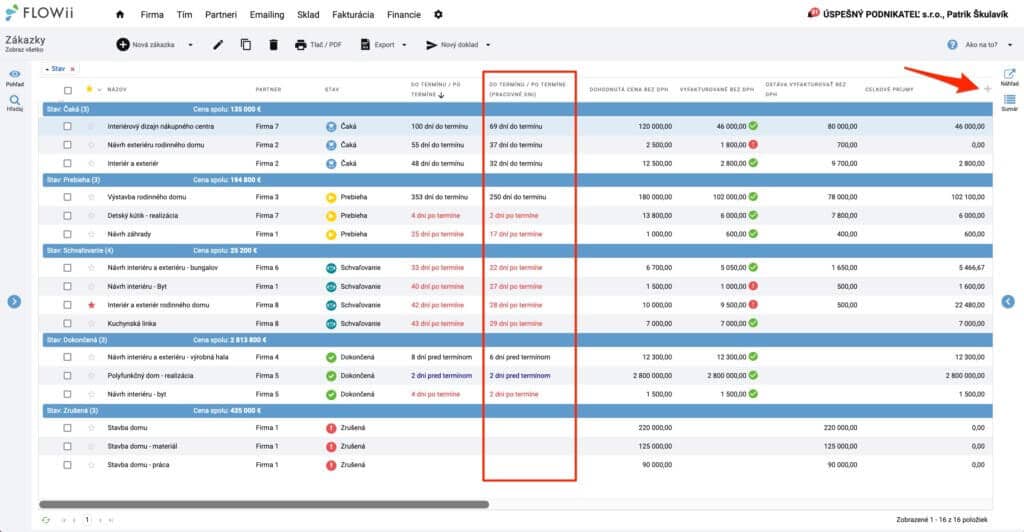
Task: Click the Export button
Action: [377, 44]
